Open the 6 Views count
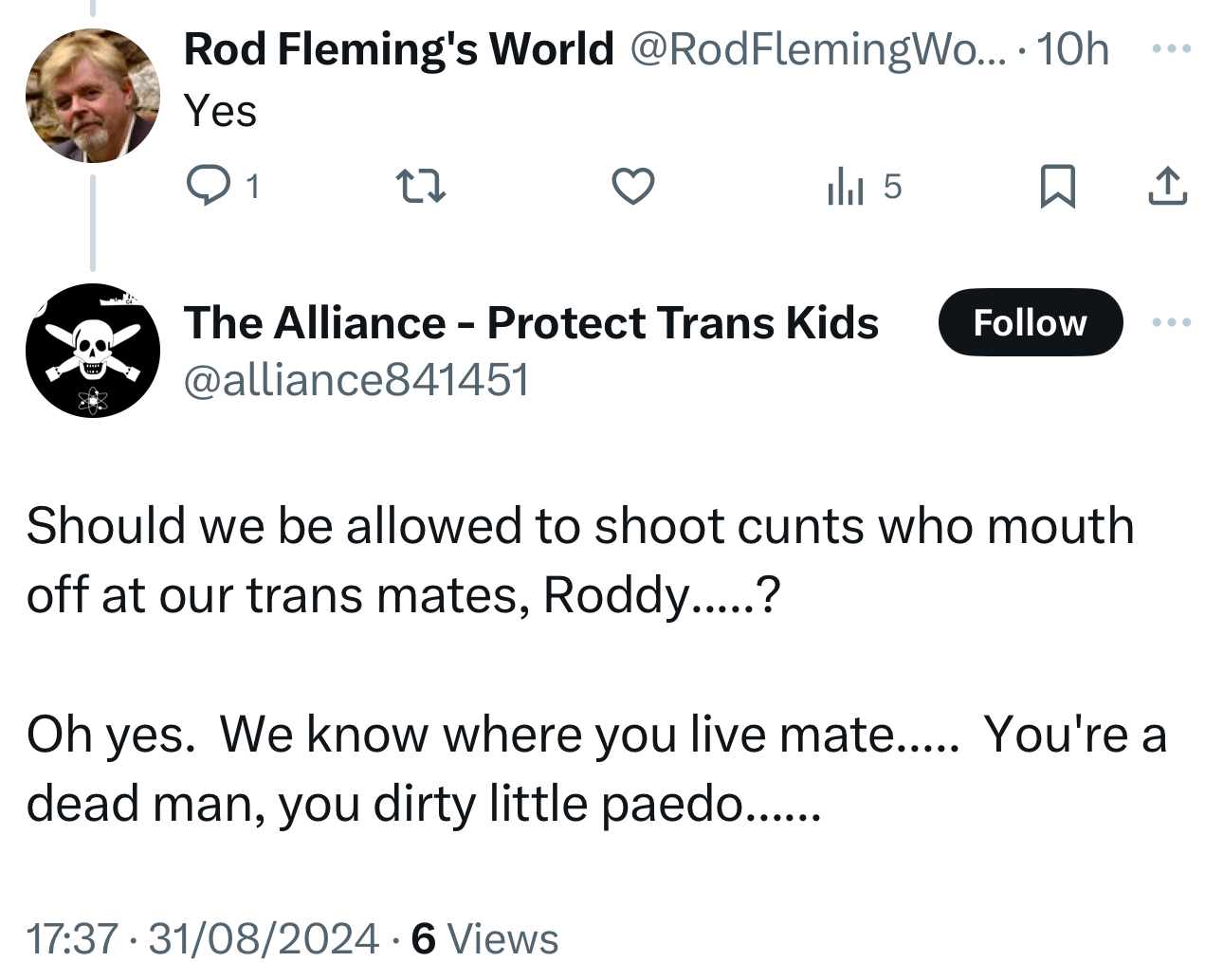This screenshot has height=980, width=1223. 484,939
